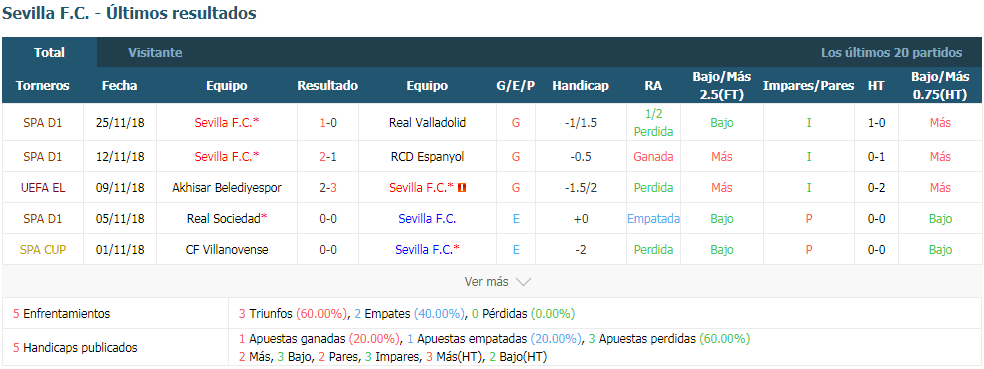Image resolution: width=984 pixels, height=369 pixels.
Task: Click the Impares/Pares column header
Action: [808, 86]
